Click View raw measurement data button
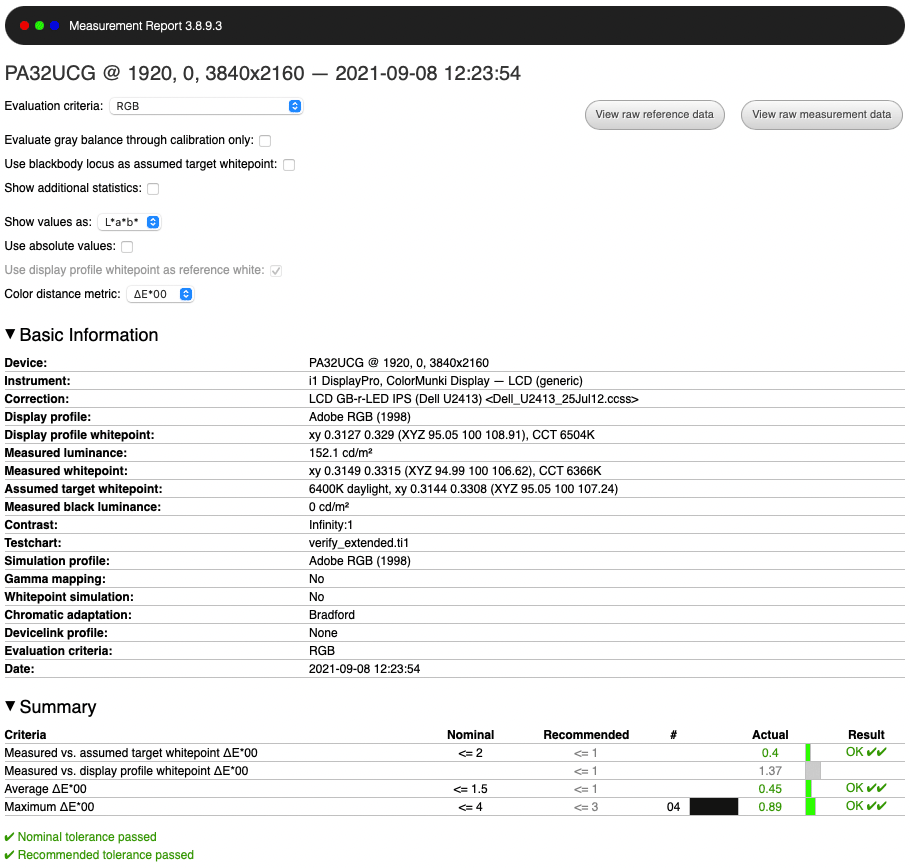The image size is (910, 868). [x=821, y=115]
